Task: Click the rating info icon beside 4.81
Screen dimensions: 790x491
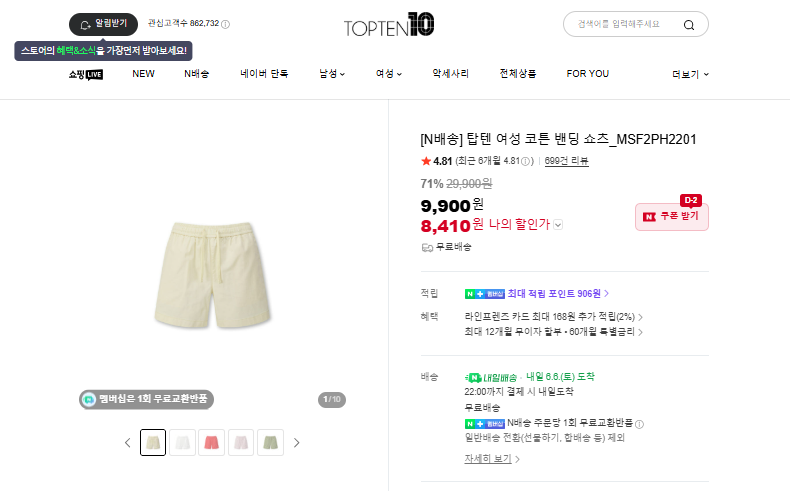Action: click(x=525, y=161)
